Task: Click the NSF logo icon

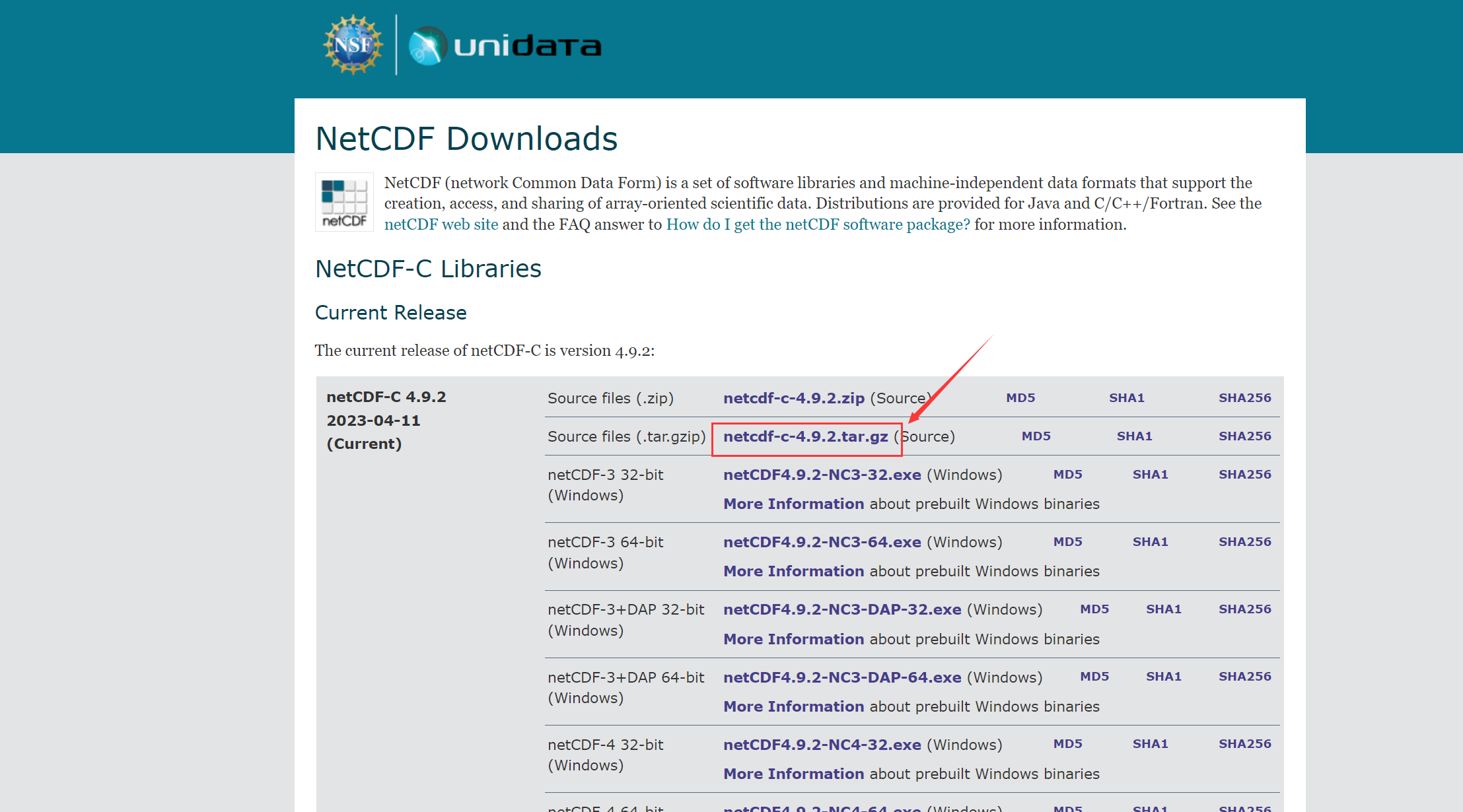Action: (x=353, y=45)
